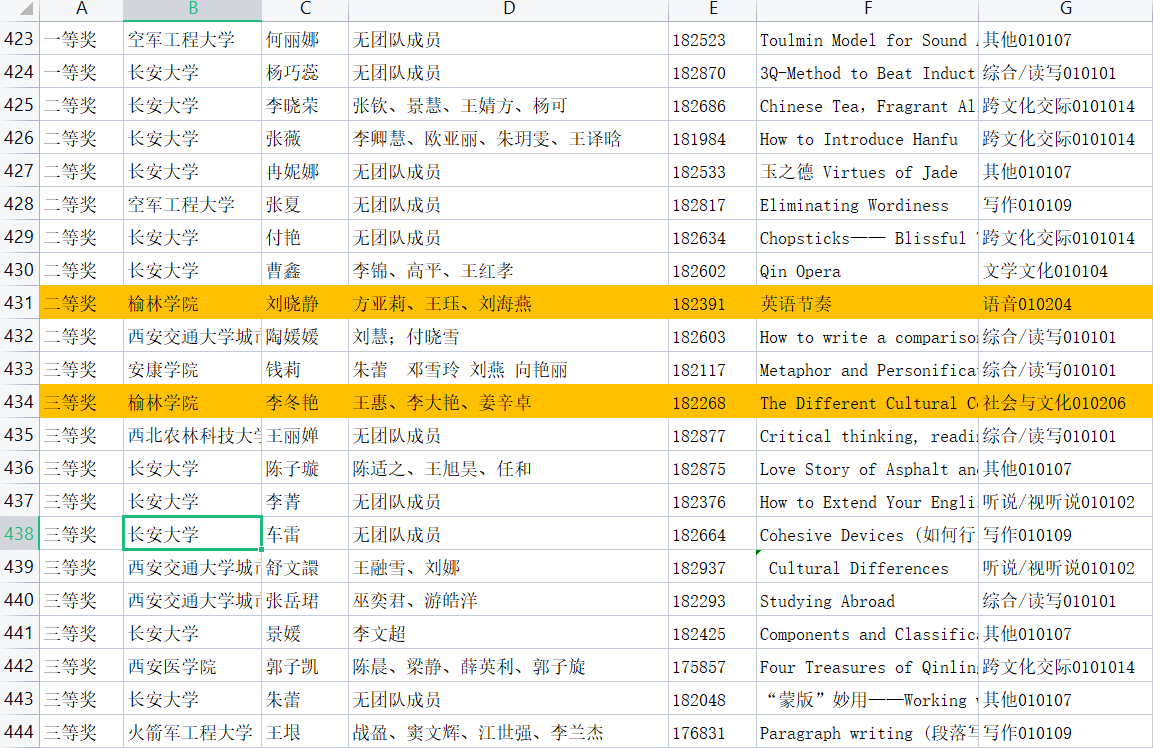Select the cell with number 175857
The image size is (1153, 748).
tap(712, 667)
